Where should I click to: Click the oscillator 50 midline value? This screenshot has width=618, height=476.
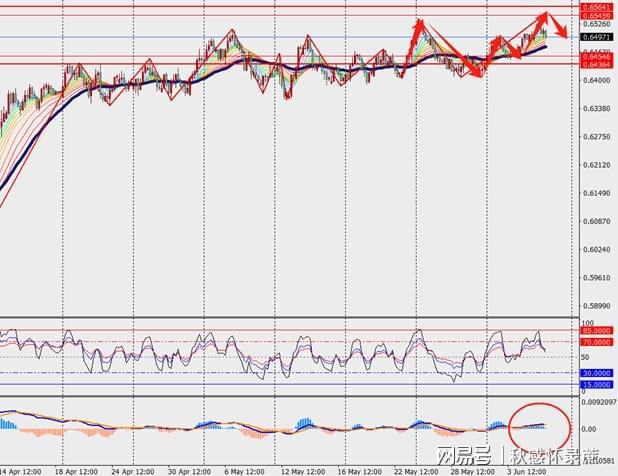(x=585, y=357)
